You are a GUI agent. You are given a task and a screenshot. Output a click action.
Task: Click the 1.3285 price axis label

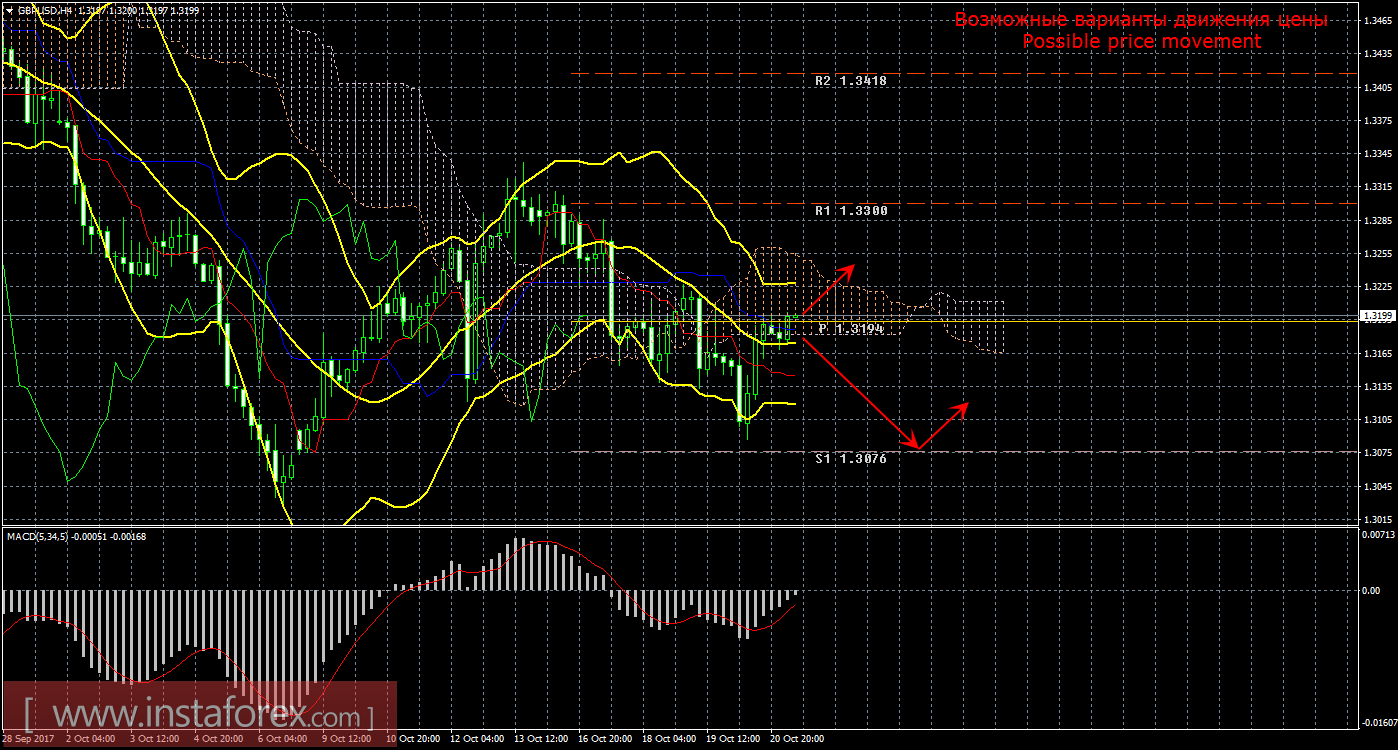pos(1377,220)
